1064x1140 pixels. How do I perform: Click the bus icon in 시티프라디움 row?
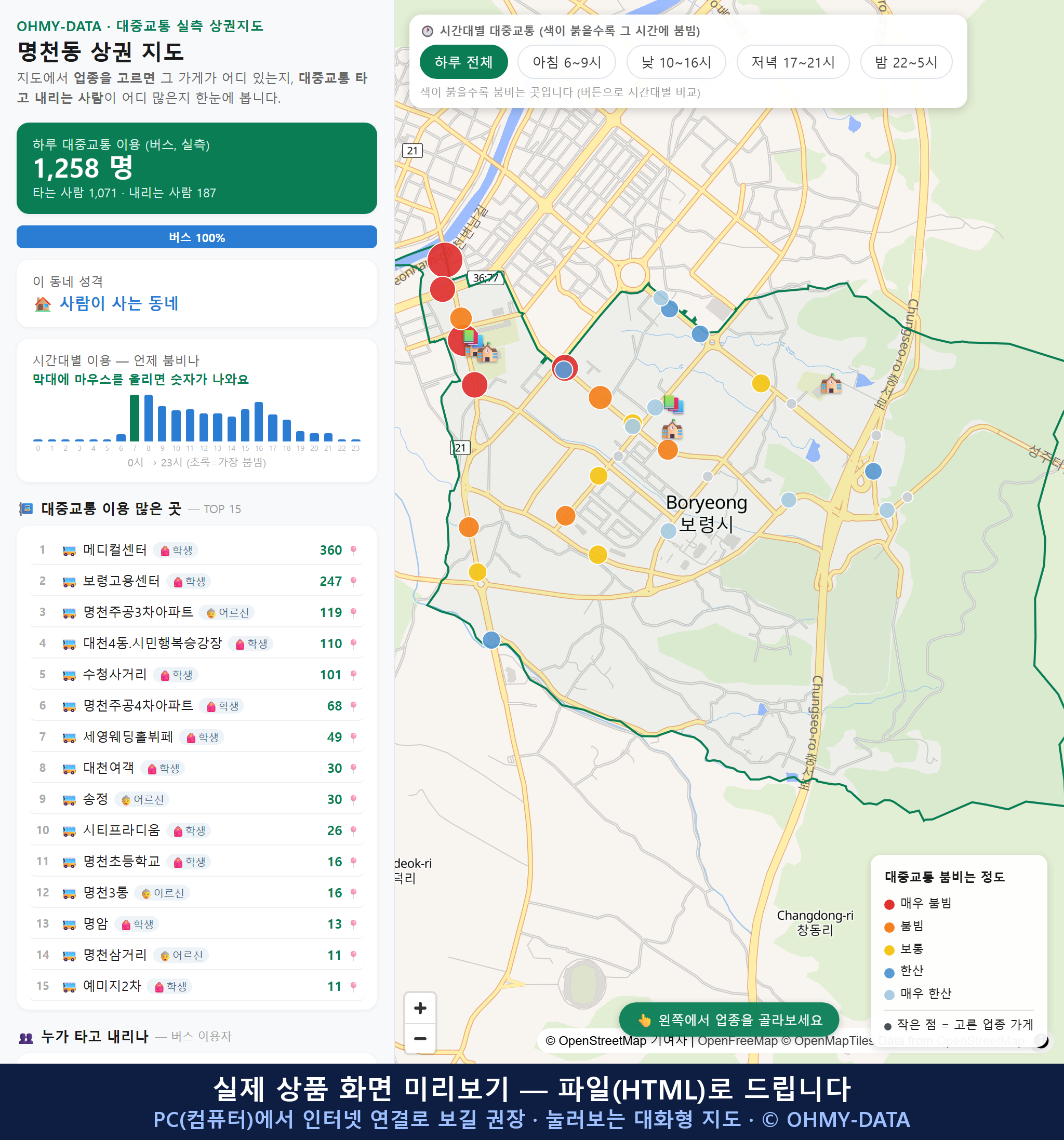(x=69, y=831)
